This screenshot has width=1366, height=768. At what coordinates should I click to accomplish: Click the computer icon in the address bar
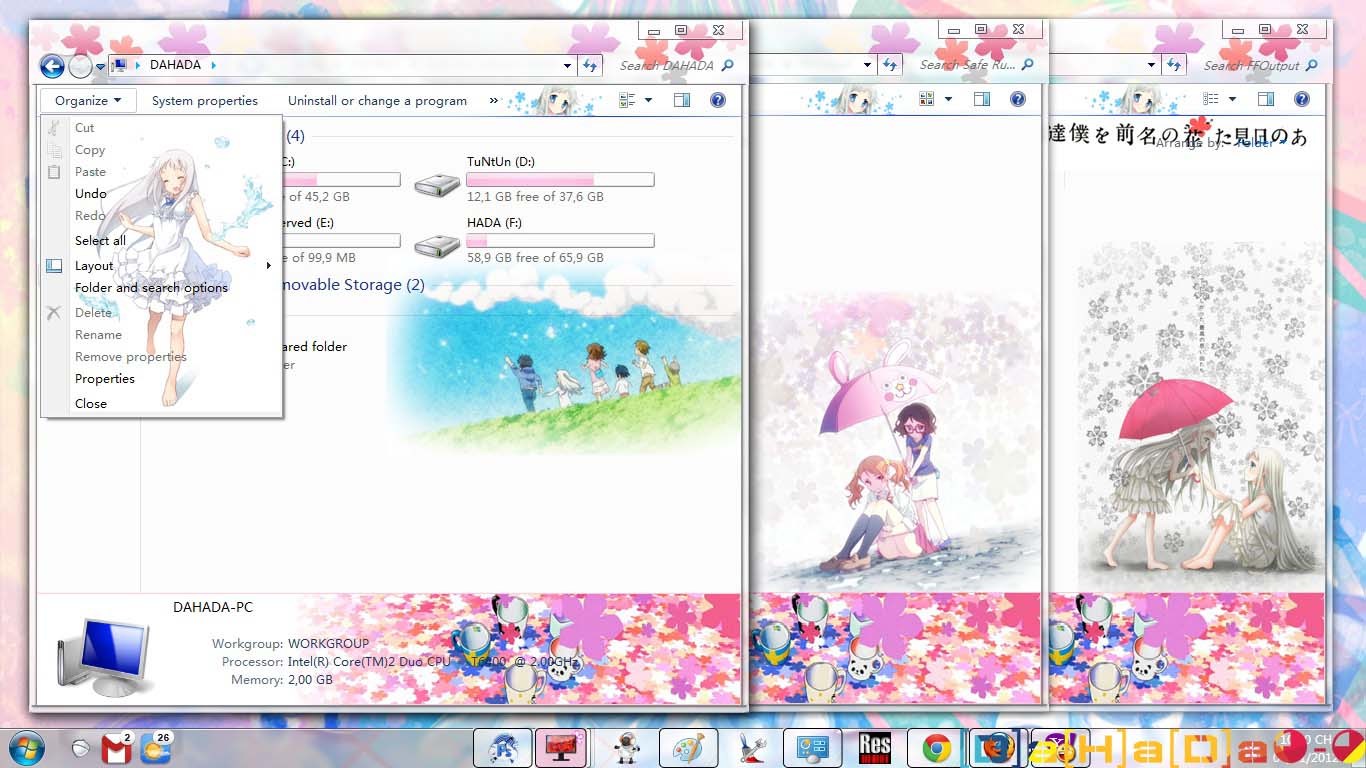tap(120, 66)
